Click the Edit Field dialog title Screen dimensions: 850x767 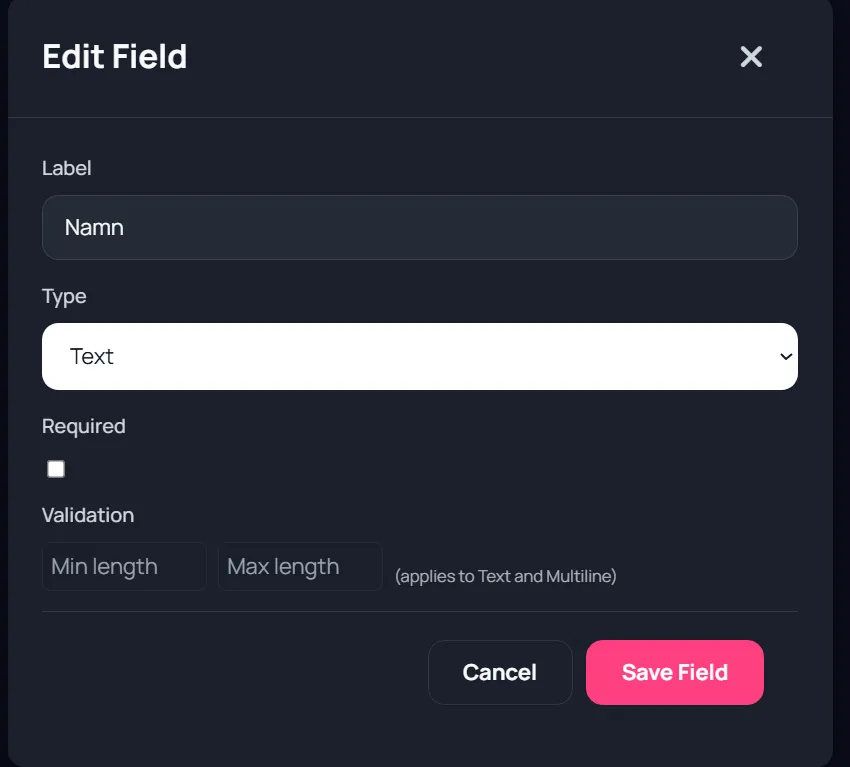tap(114, 57)
